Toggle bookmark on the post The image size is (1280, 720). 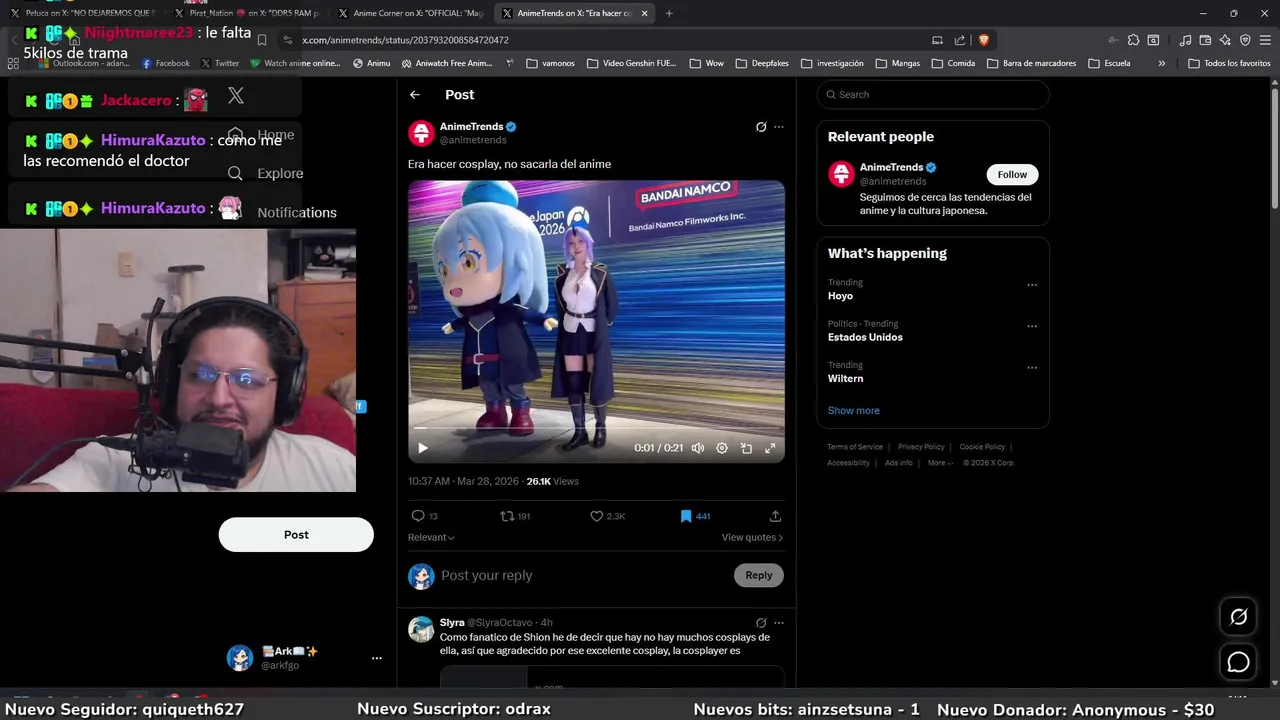(x=686, y=516)
